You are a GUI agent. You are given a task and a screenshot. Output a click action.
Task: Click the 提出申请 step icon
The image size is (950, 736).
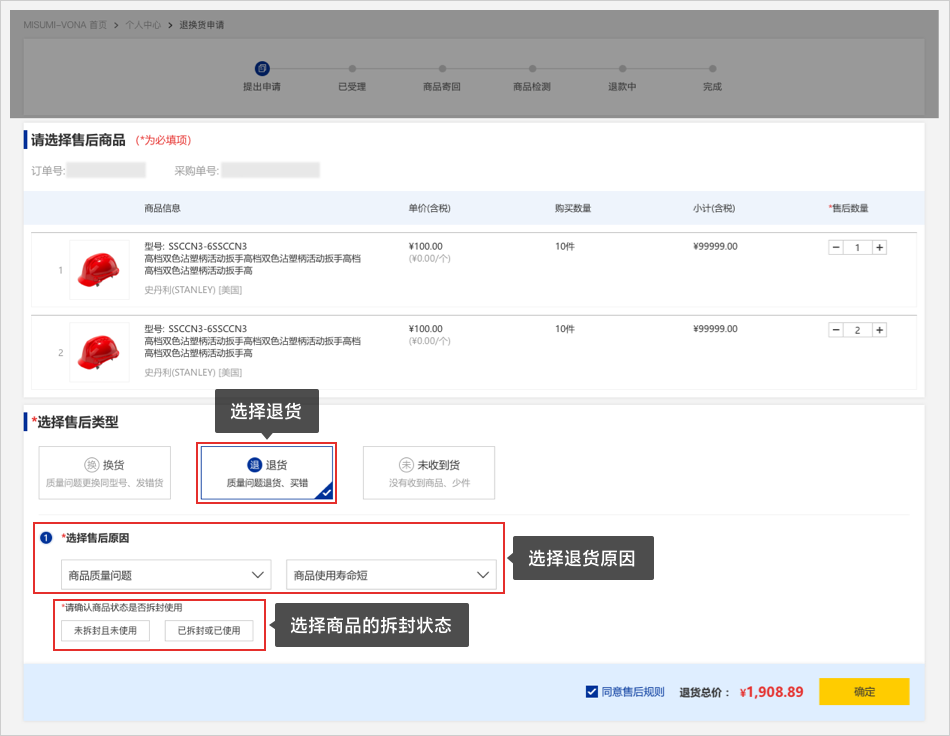pos(262,68)
